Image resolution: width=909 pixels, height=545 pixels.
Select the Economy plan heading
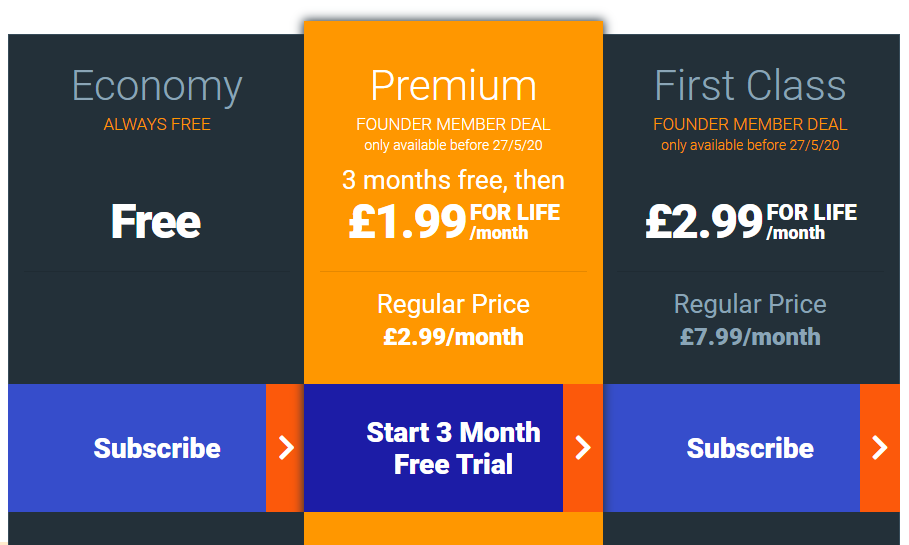[x=157, y=87]
